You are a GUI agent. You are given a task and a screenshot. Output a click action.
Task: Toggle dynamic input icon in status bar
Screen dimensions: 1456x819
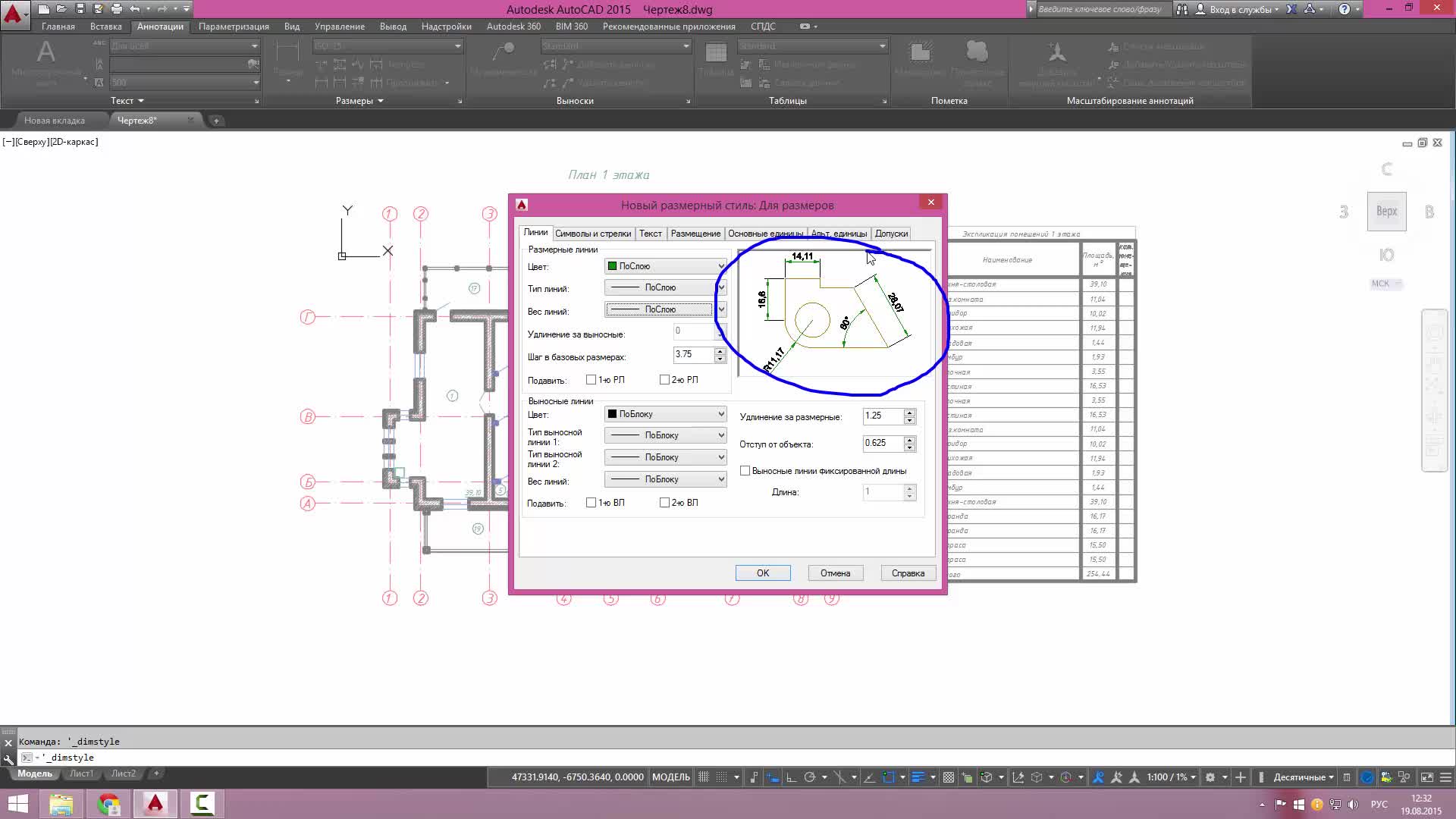(x=773, y=777)
